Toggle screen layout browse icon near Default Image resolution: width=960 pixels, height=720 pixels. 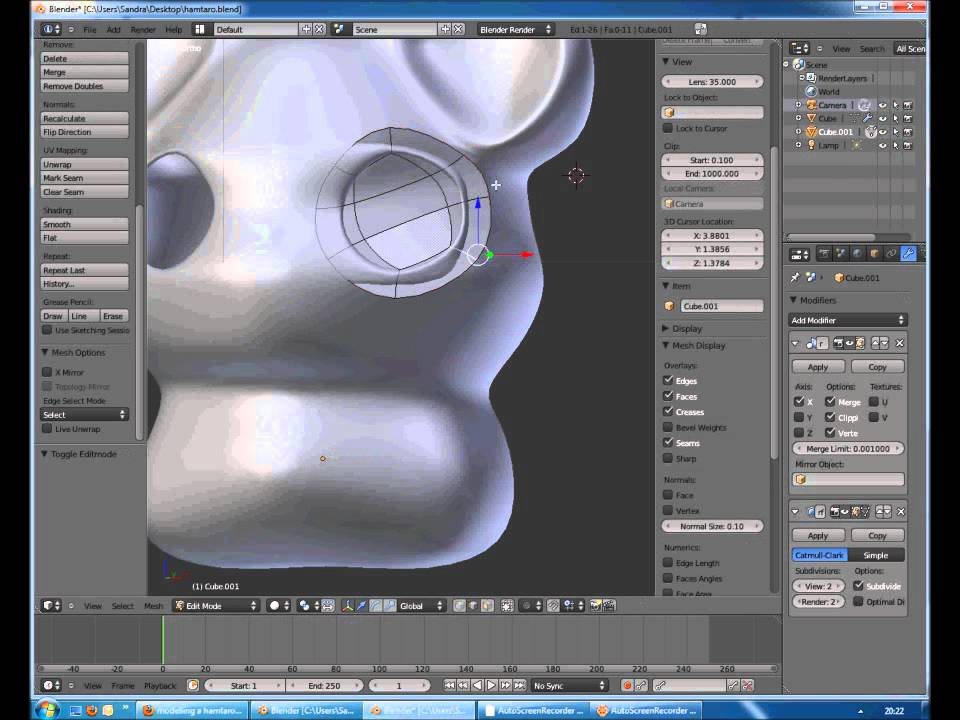click(x=200, y=29)
